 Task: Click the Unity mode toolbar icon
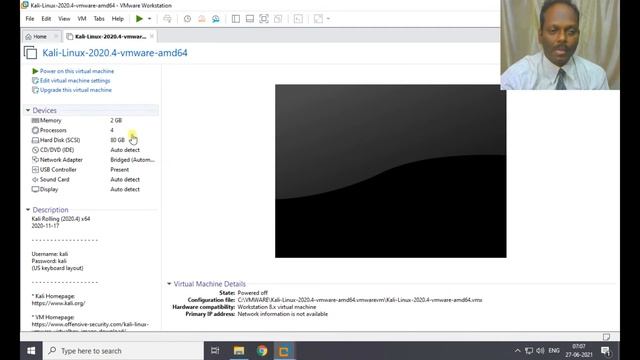coord(278,19)
